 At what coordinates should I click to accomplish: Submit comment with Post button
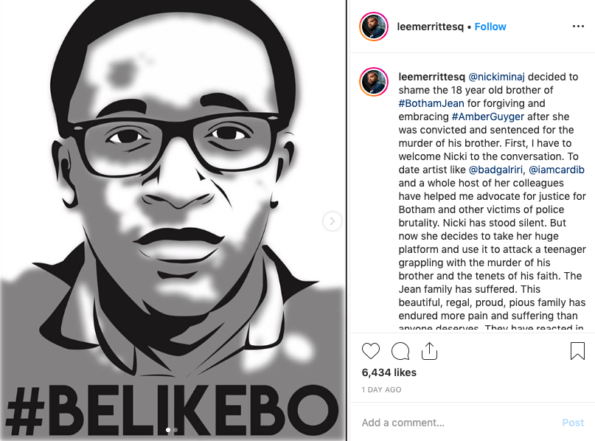click(573, 422)
